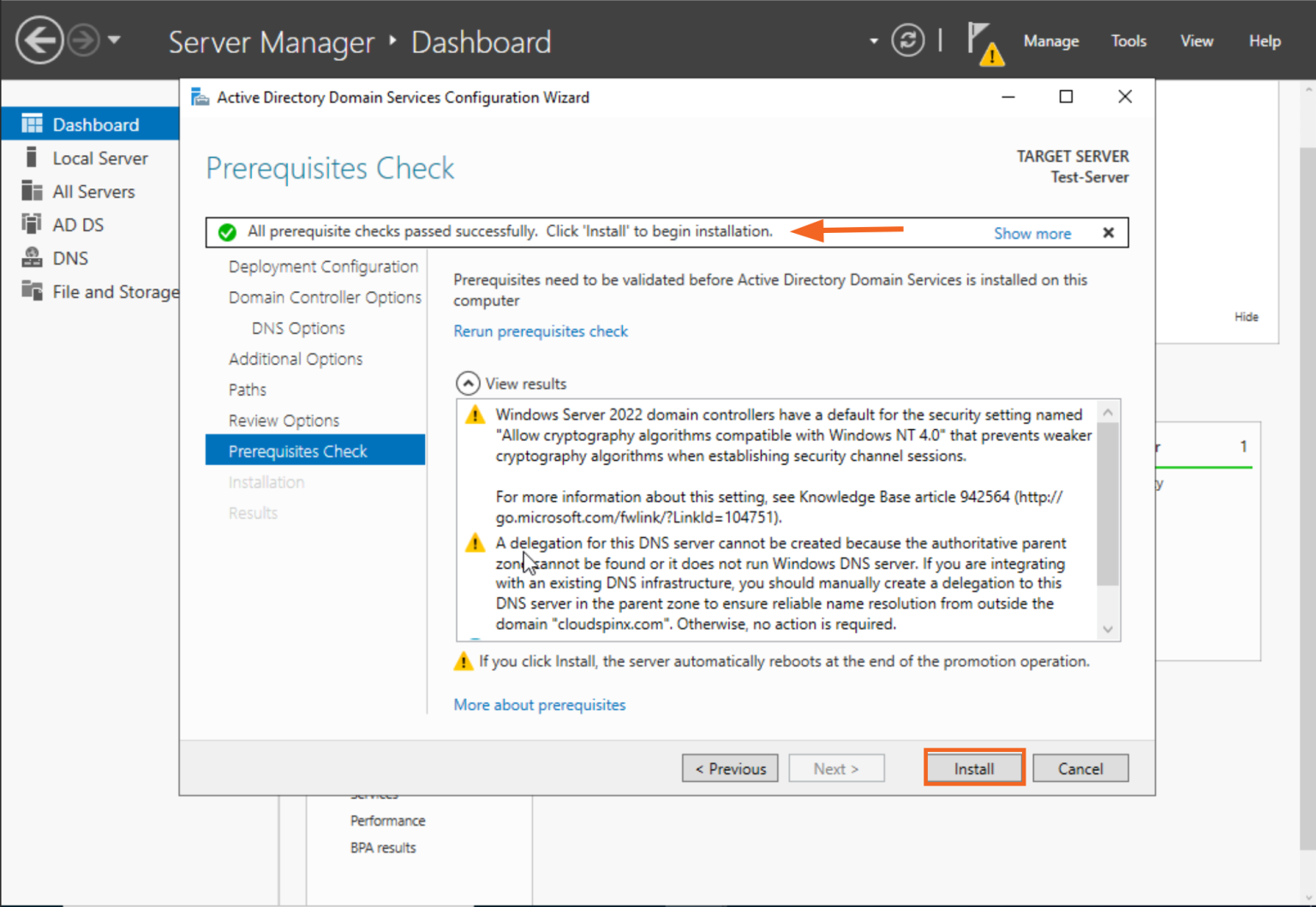Select AD DS in the sidebar
1316x907 pixels.
point(77,224)
